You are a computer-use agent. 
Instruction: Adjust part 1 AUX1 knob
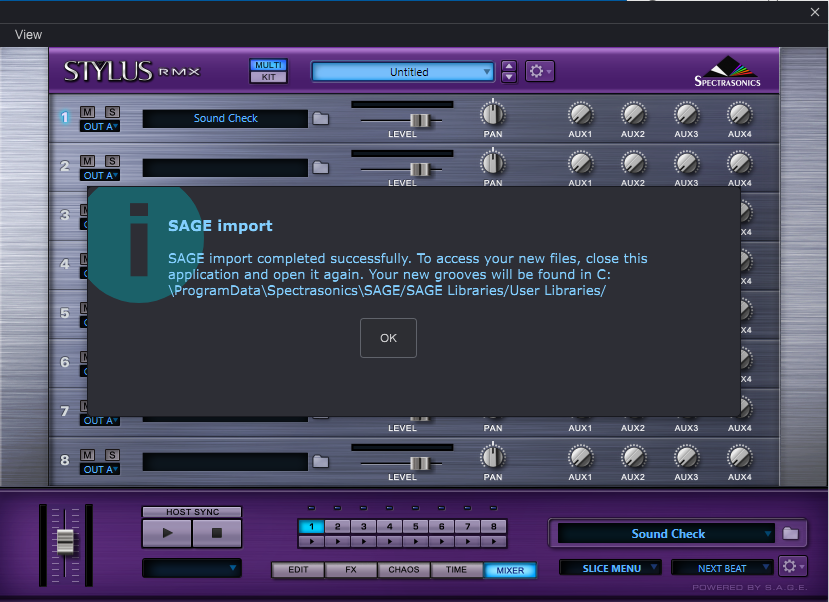pos(581,114)
